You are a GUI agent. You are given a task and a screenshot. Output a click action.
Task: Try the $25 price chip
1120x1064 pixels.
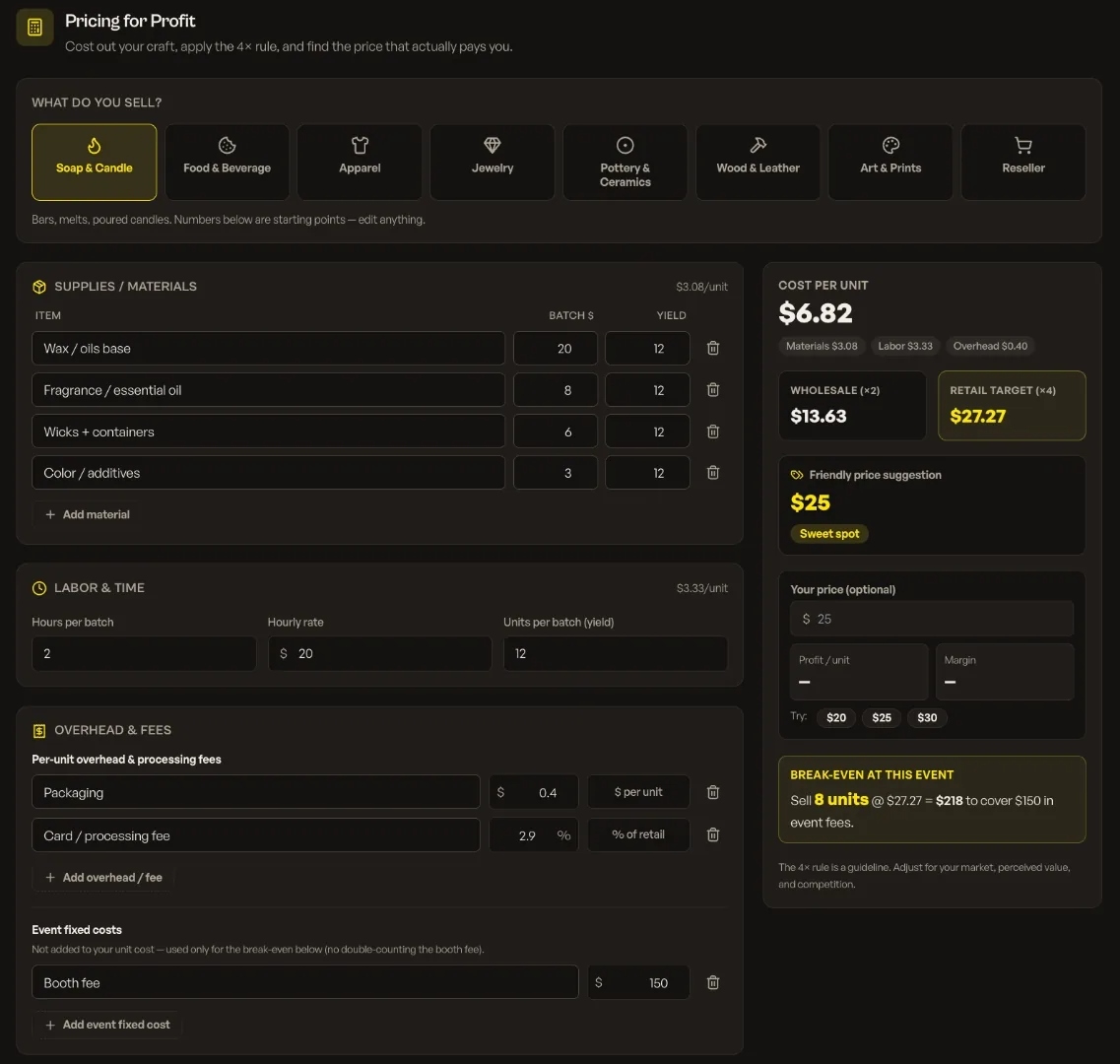(x=882, y=717)
